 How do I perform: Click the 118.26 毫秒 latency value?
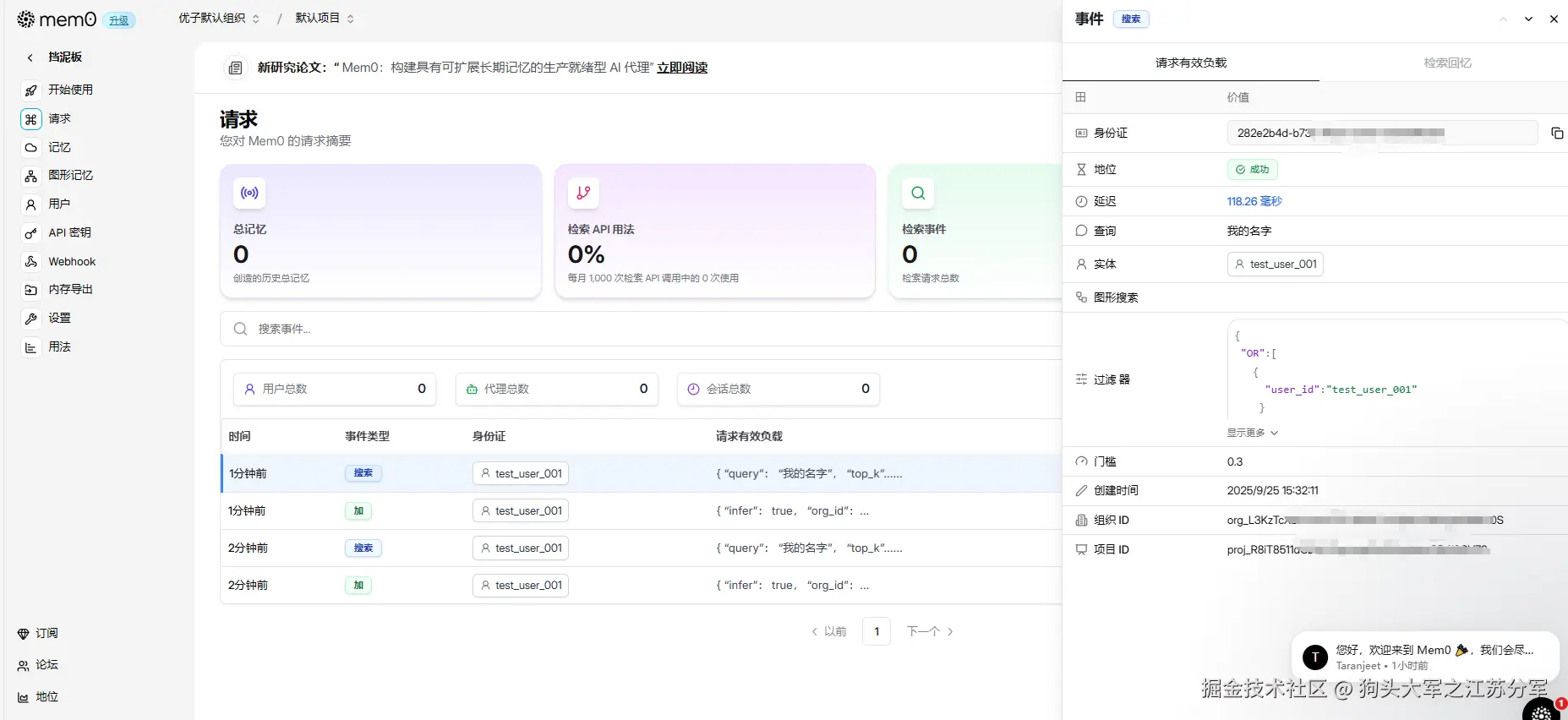point(1254,201)
